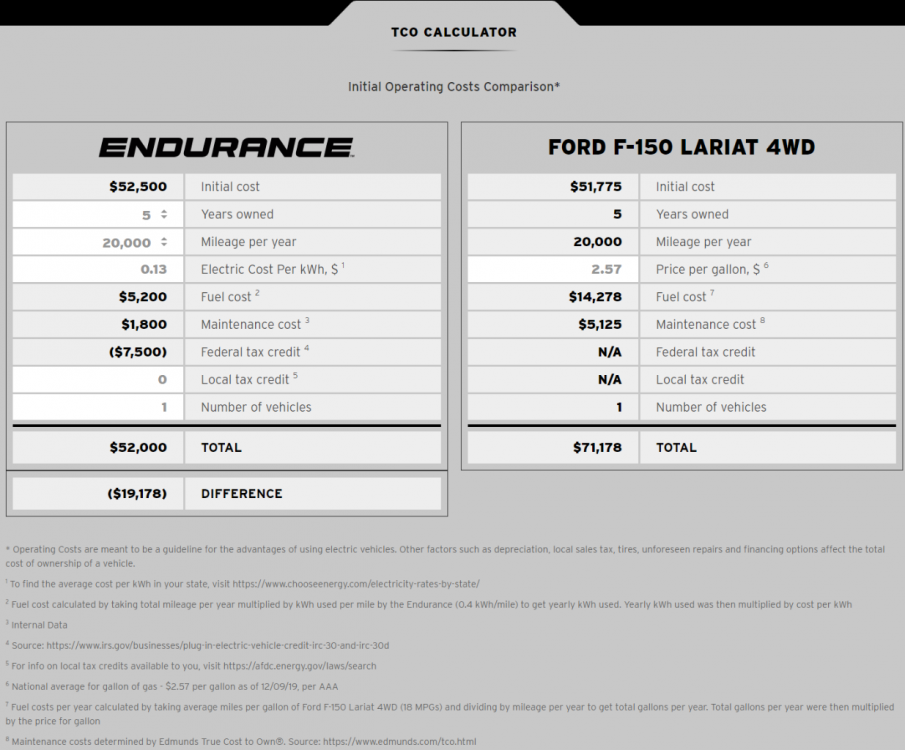
Task: Click the Mileage per year stepper arrows
Action: pyautogui.click(x=164, y=242)
